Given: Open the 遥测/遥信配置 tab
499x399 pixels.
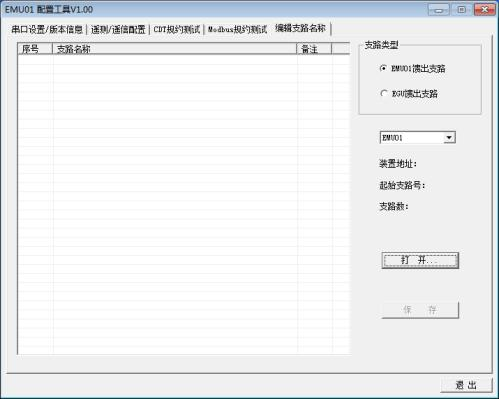Looking at the screenshot, I should tap(118, 30).
